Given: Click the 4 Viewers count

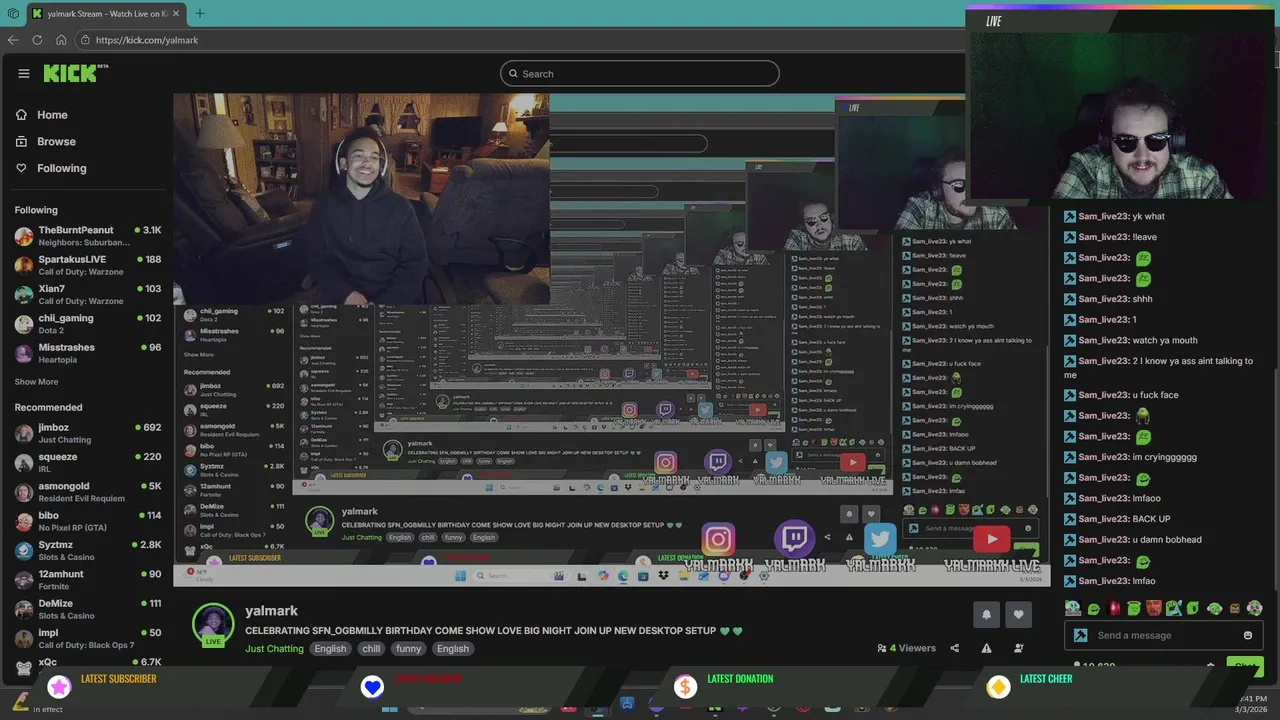Looking at the screenshot, I should (906, 648).
